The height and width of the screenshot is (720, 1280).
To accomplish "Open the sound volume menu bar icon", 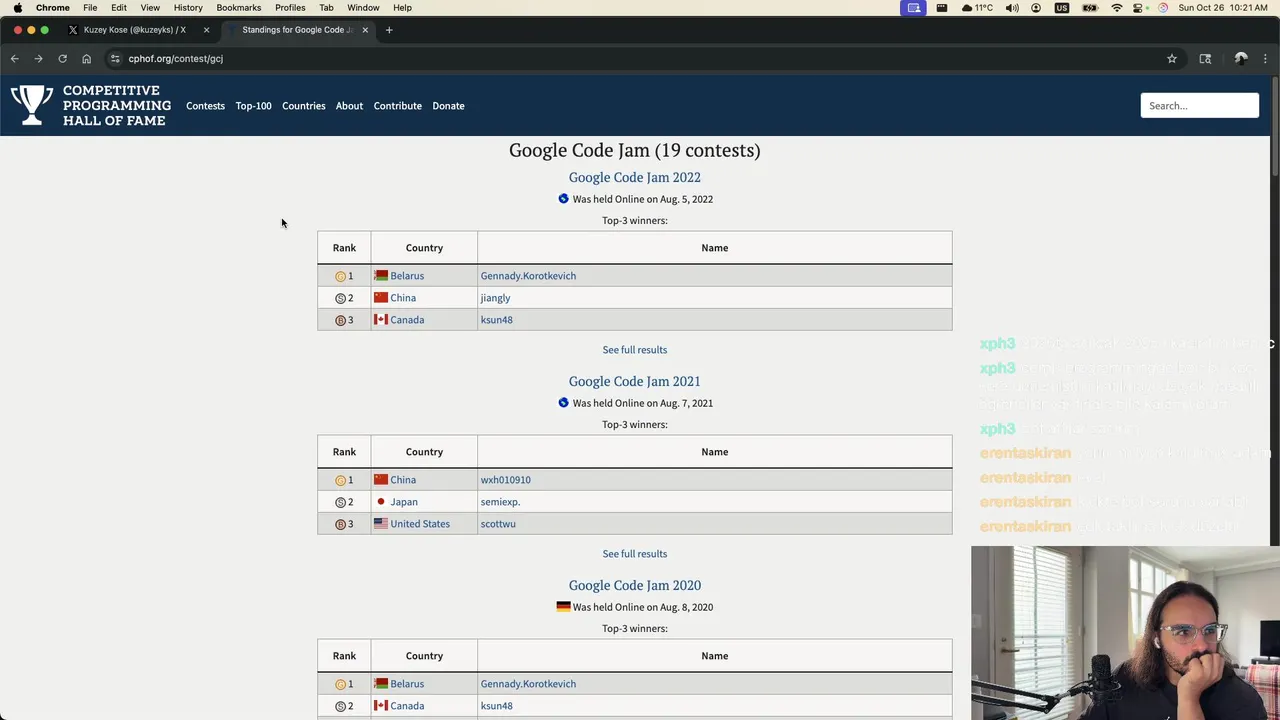I will pyautogui.click(x=1012, y=8).
